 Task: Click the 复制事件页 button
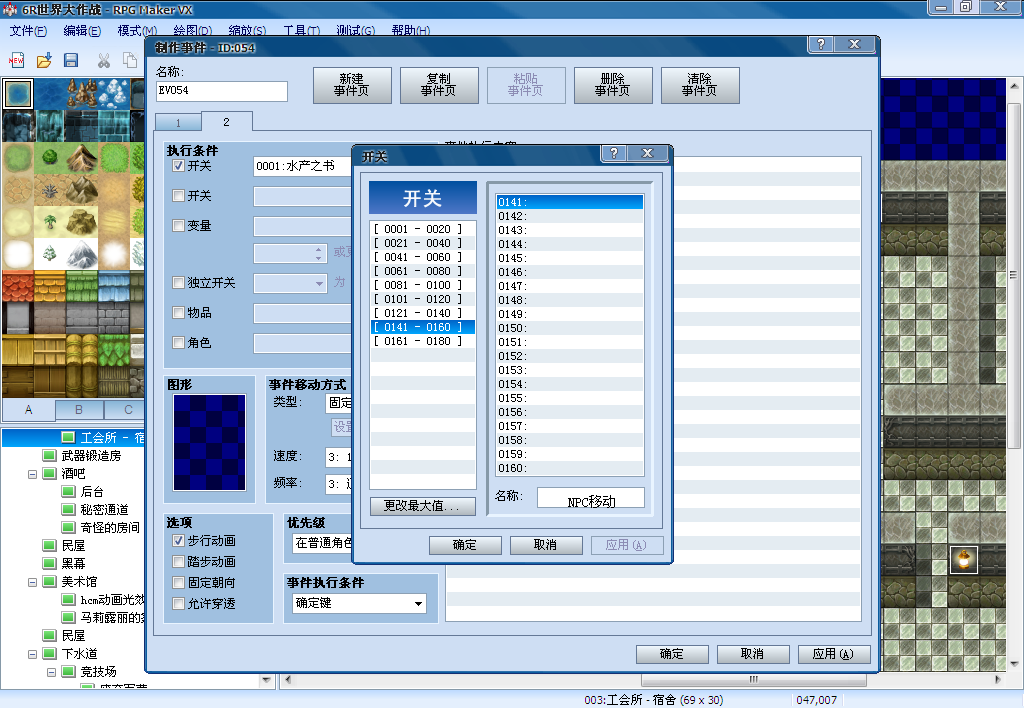pos(439,86)
